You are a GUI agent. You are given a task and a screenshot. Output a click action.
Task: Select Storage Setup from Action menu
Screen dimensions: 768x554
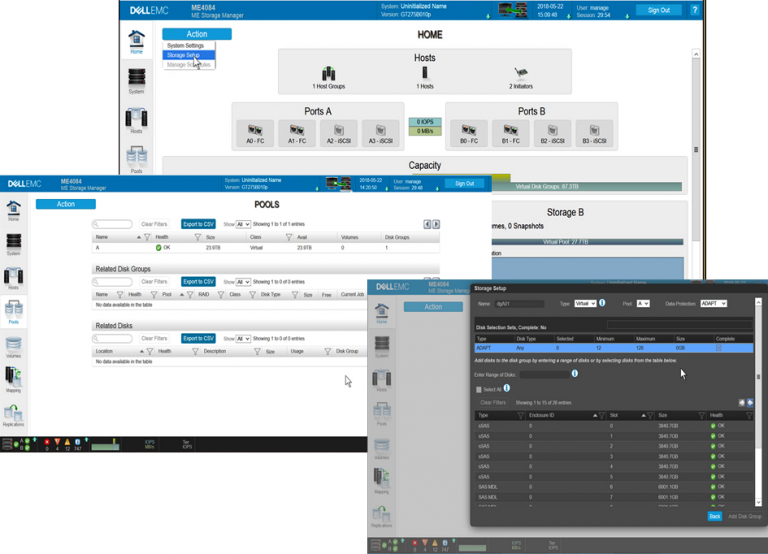click(184, 55)
